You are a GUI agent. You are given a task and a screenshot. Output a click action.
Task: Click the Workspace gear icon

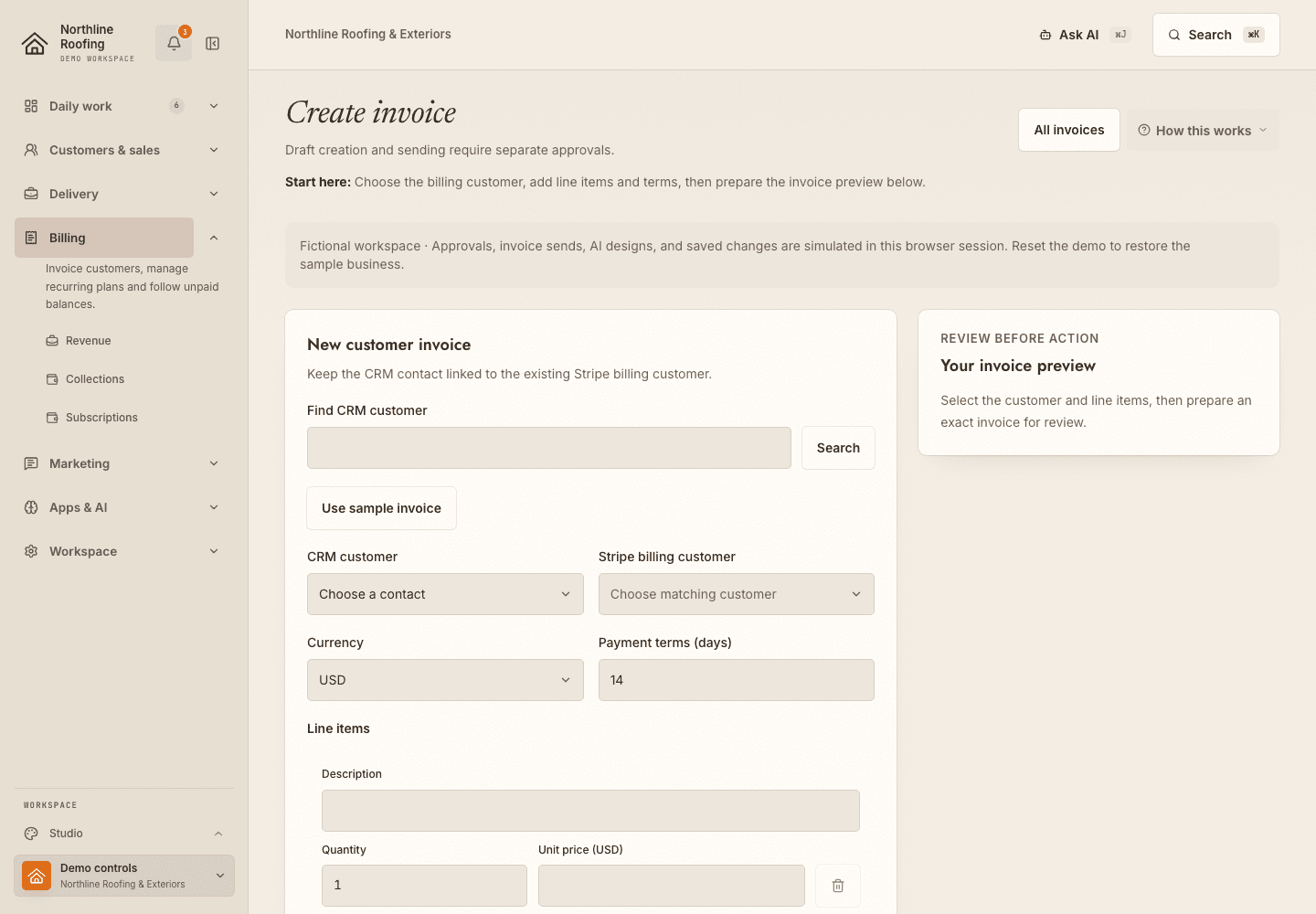(x=31, y=551)
